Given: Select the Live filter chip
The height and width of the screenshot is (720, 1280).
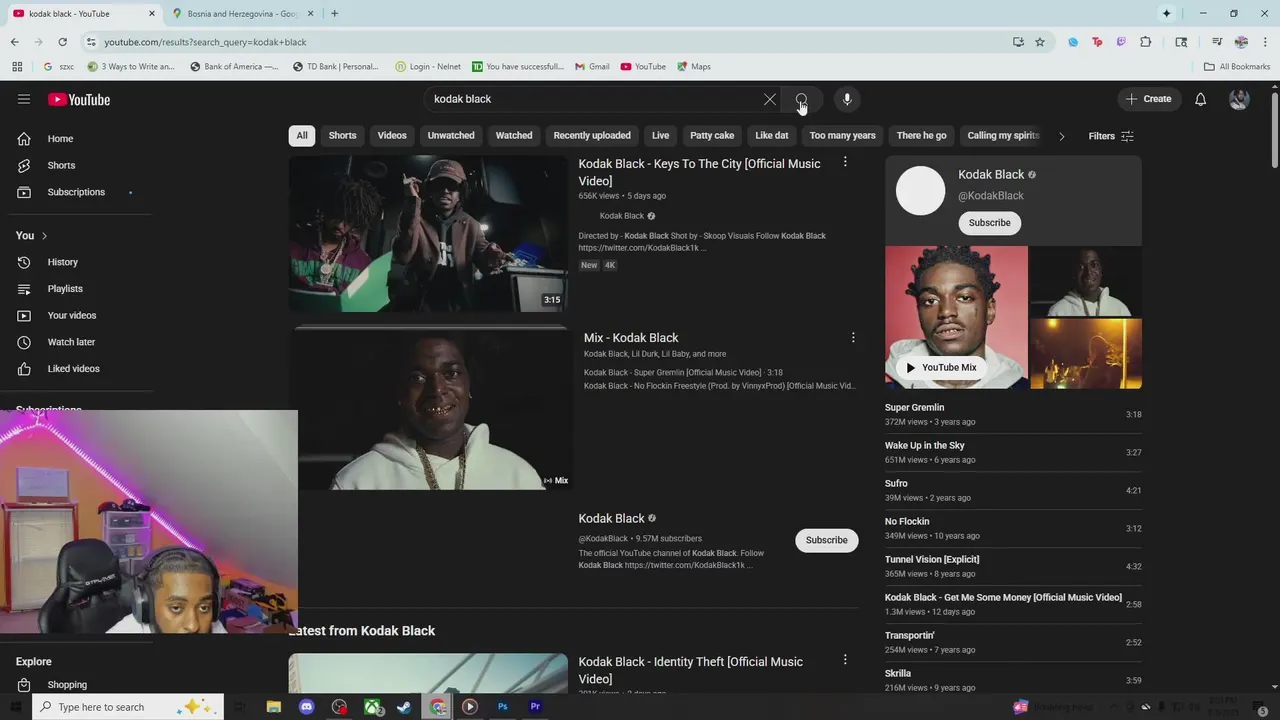Looking at the screenshot, I should pyautogui.click(x=660, y=136).
